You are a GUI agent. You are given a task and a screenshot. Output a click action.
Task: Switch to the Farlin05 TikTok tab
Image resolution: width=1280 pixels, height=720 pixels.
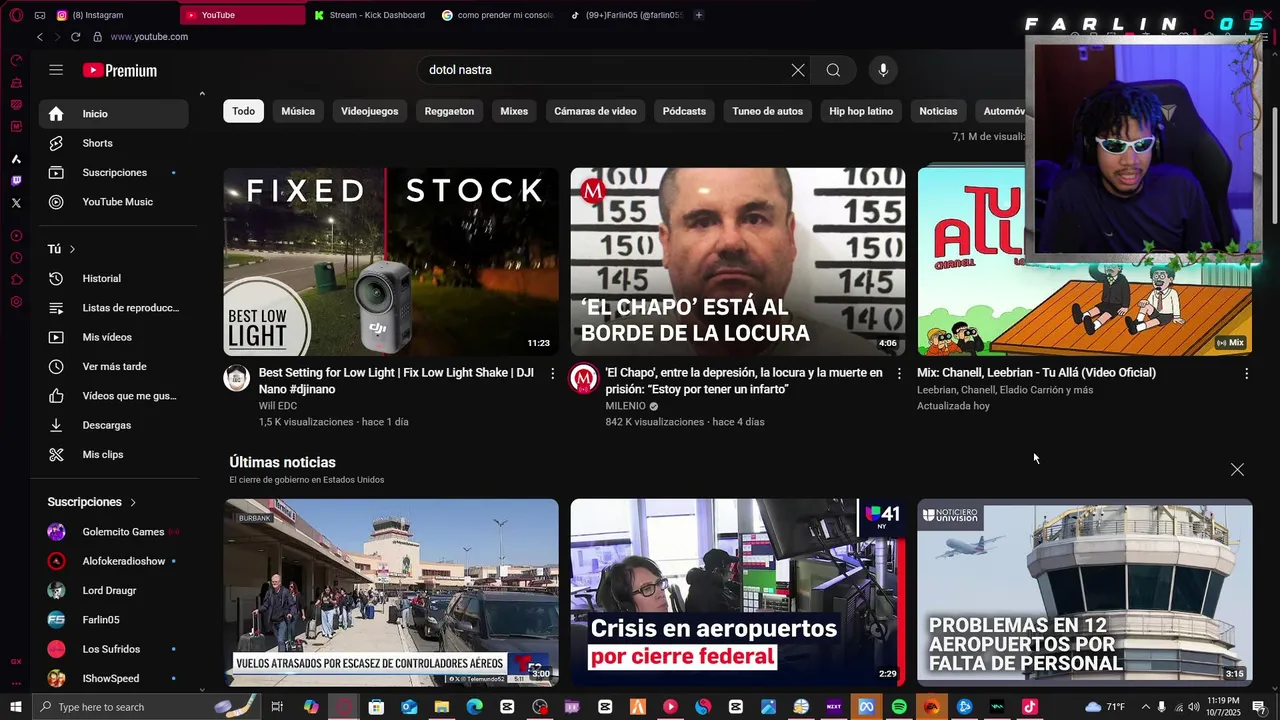click(x=626, y=15)
